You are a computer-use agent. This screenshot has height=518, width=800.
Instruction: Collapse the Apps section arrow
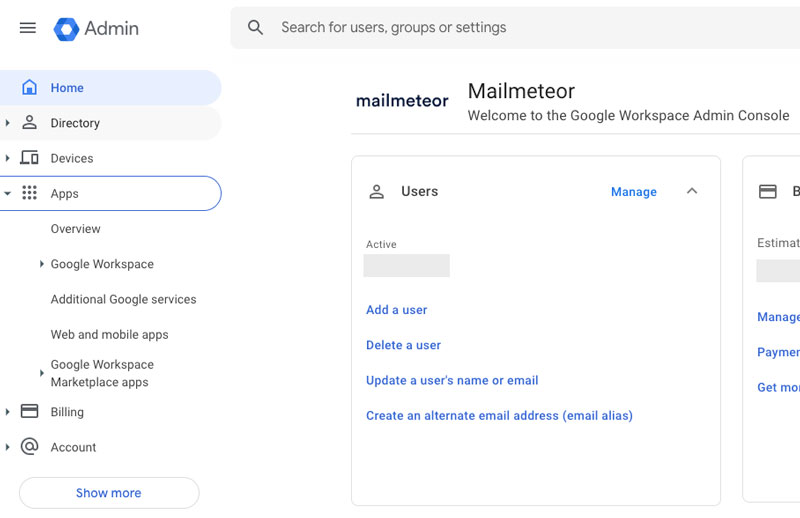(7, 193)
